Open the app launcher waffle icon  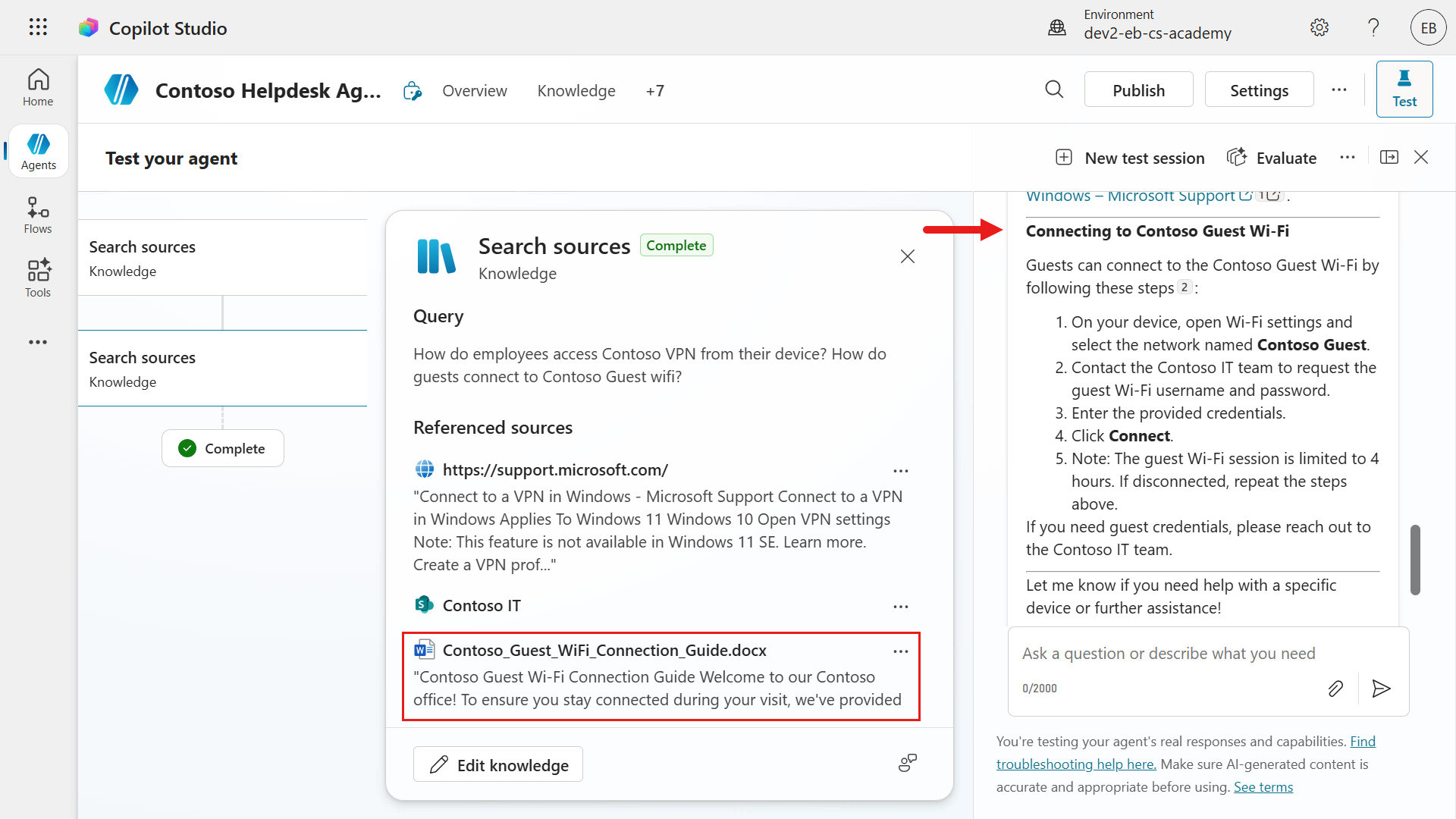point(38,27)
